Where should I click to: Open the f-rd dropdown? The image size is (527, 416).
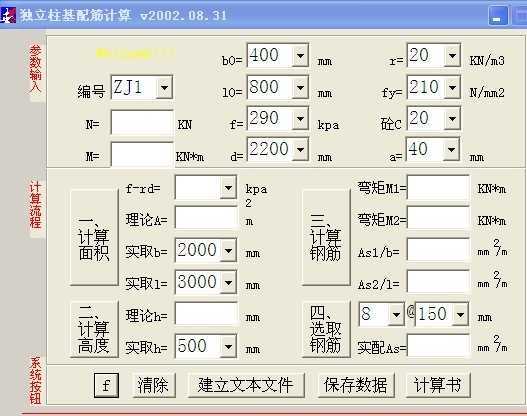point(228,188)
